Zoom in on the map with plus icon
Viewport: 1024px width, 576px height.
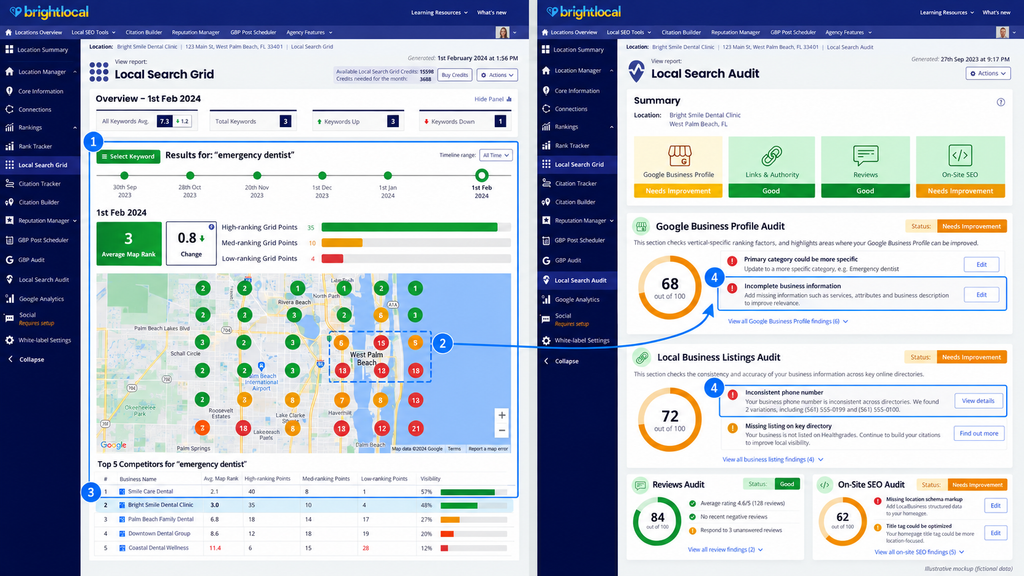502,415
